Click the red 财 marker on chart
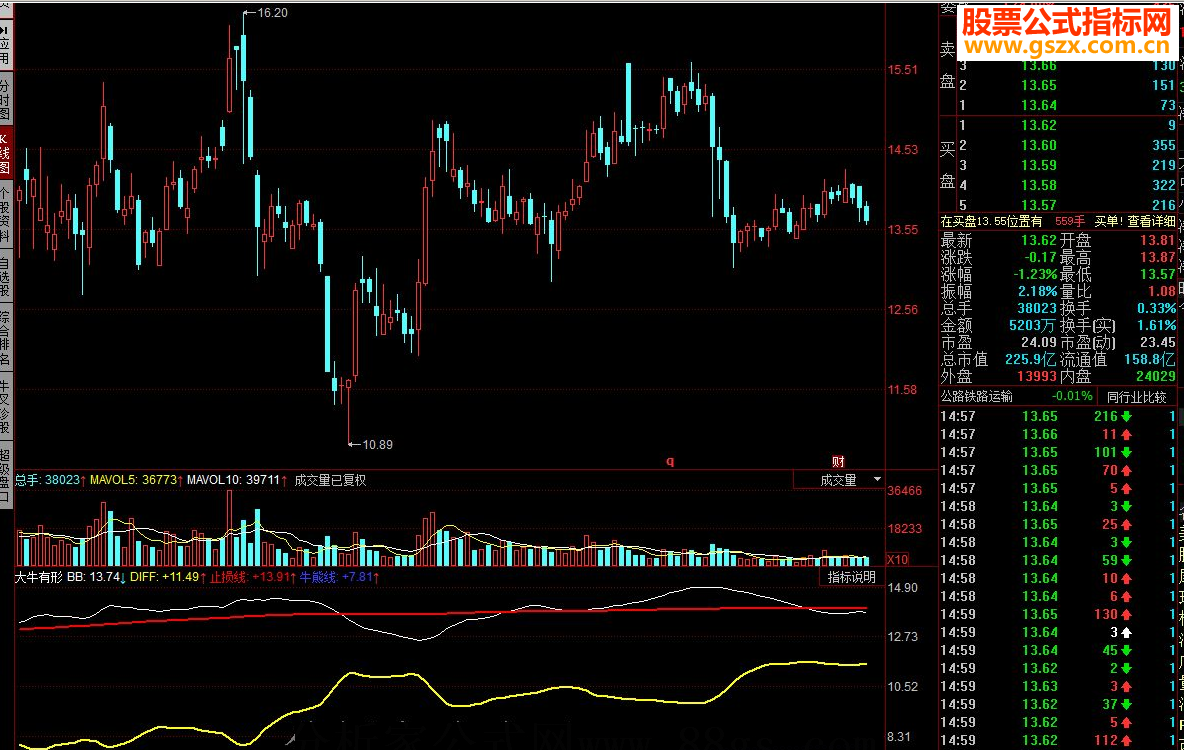 [838, 461]
